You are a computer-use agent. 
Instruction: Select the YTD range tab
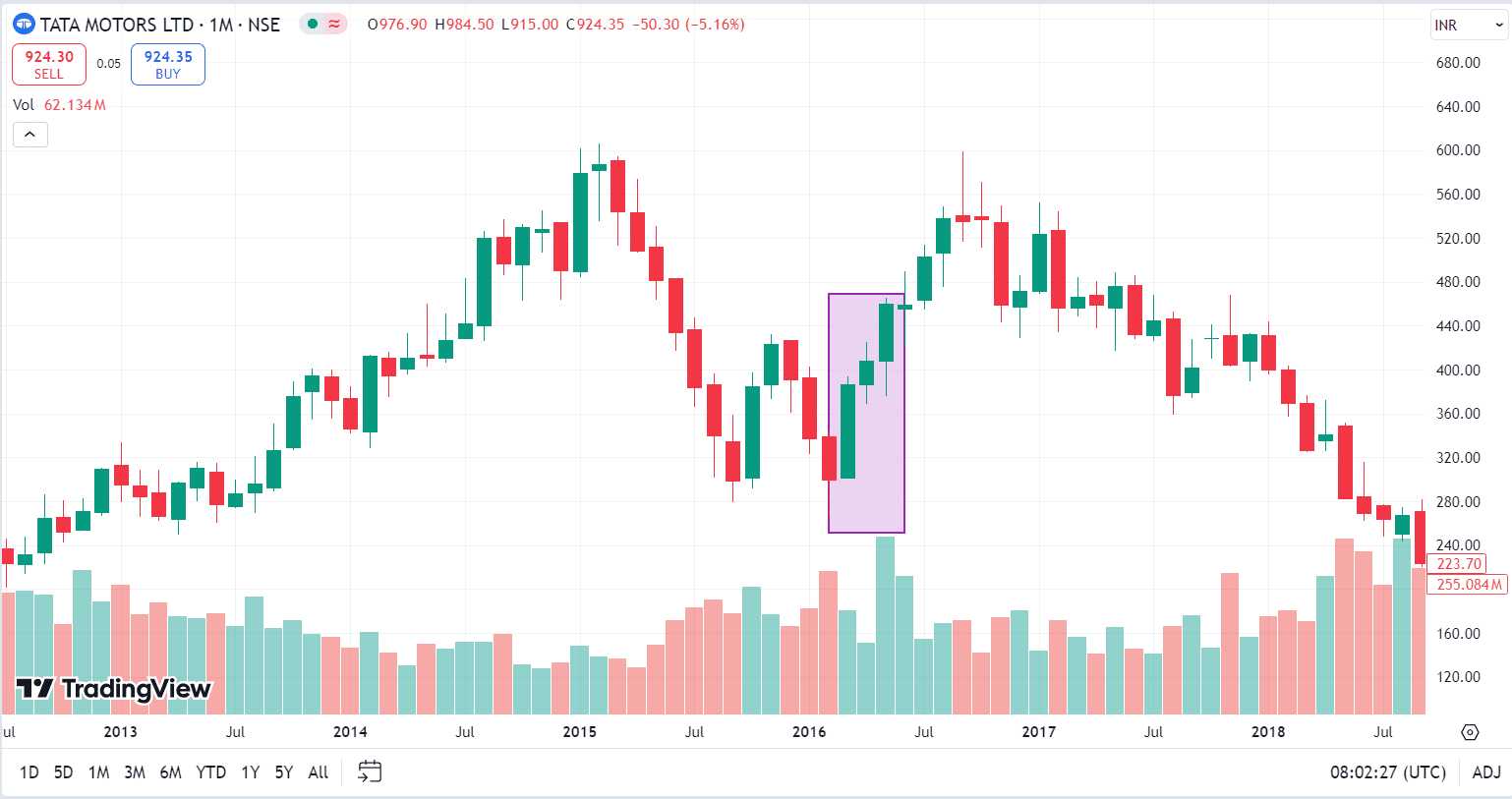(209, 772)
